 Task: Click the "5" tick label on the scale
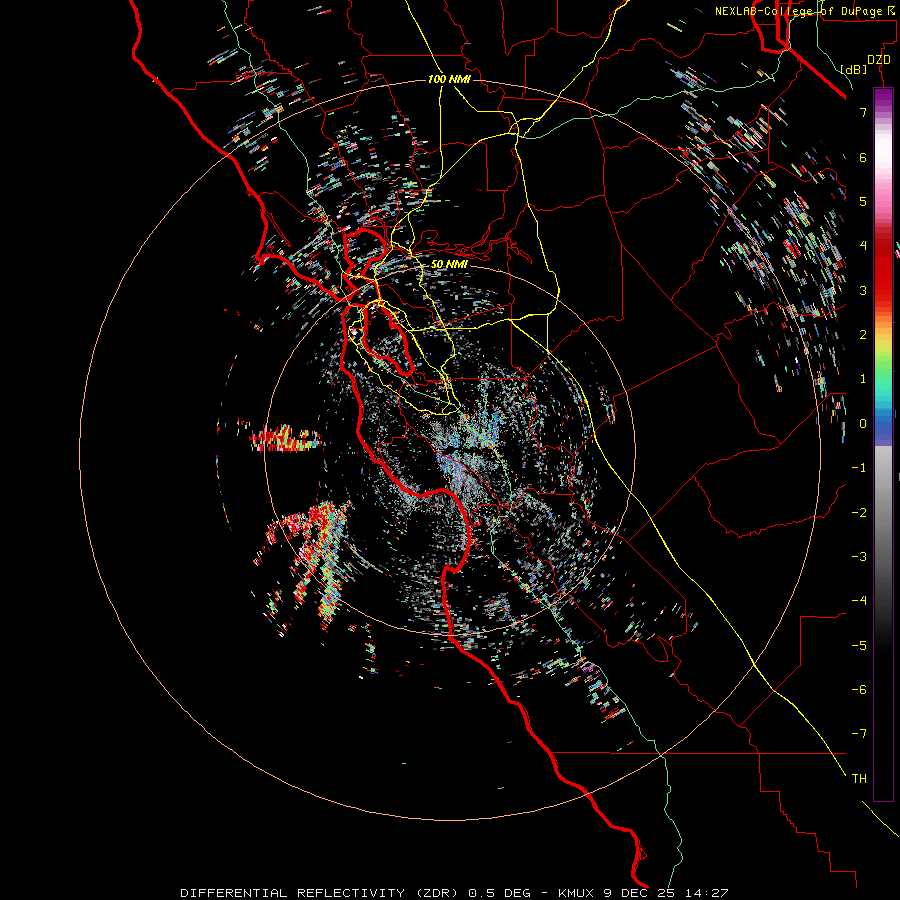point(863,201)
